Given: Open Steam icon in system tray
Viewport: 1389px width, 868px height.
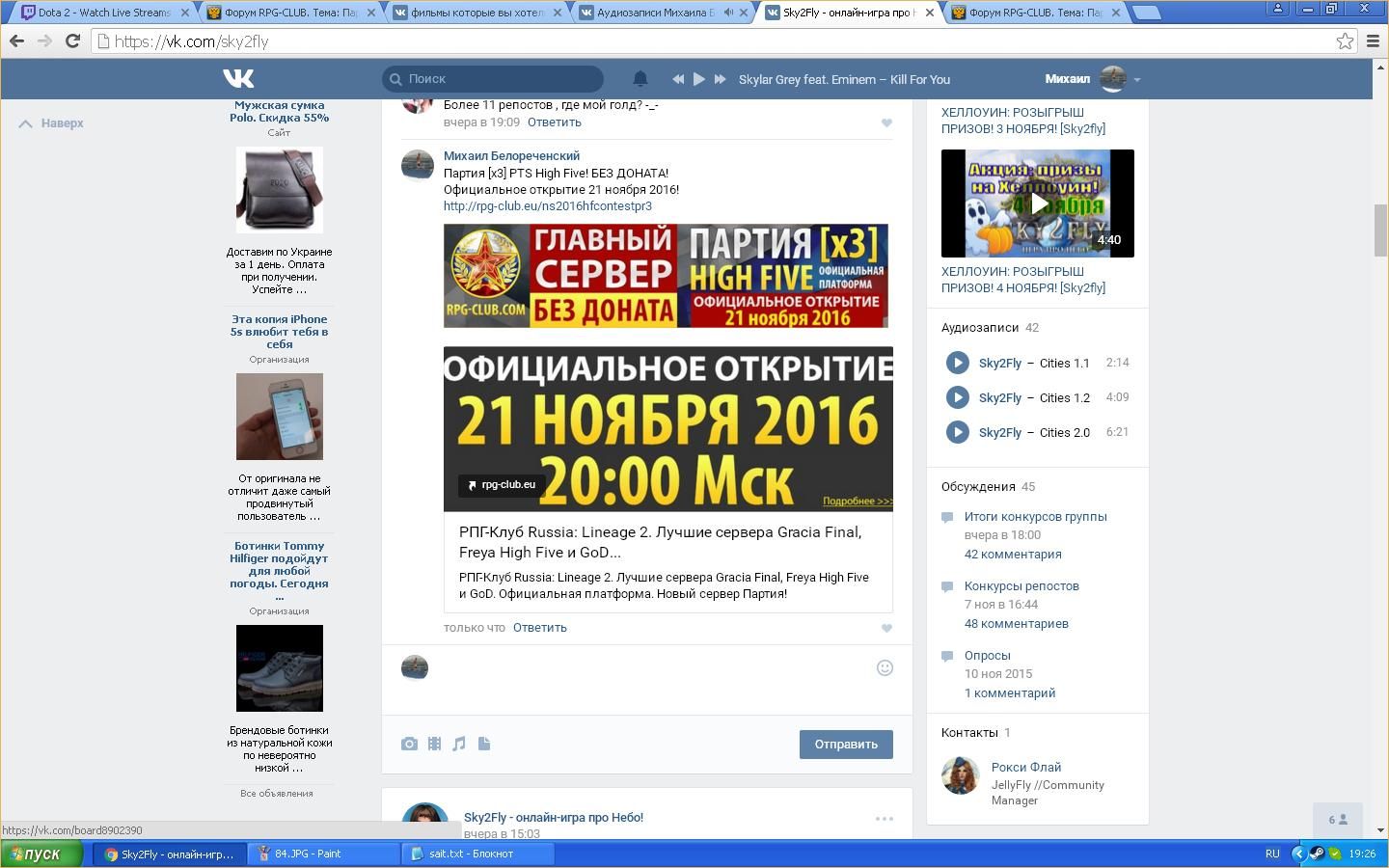Looking at the screenshot, I should coord(1317,854).
